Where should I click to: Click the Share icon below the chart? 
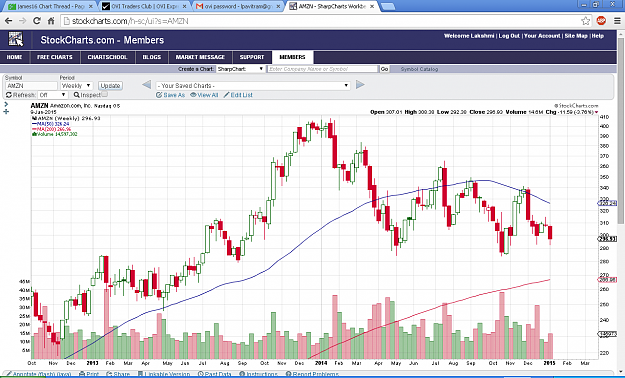click(109, 374)
